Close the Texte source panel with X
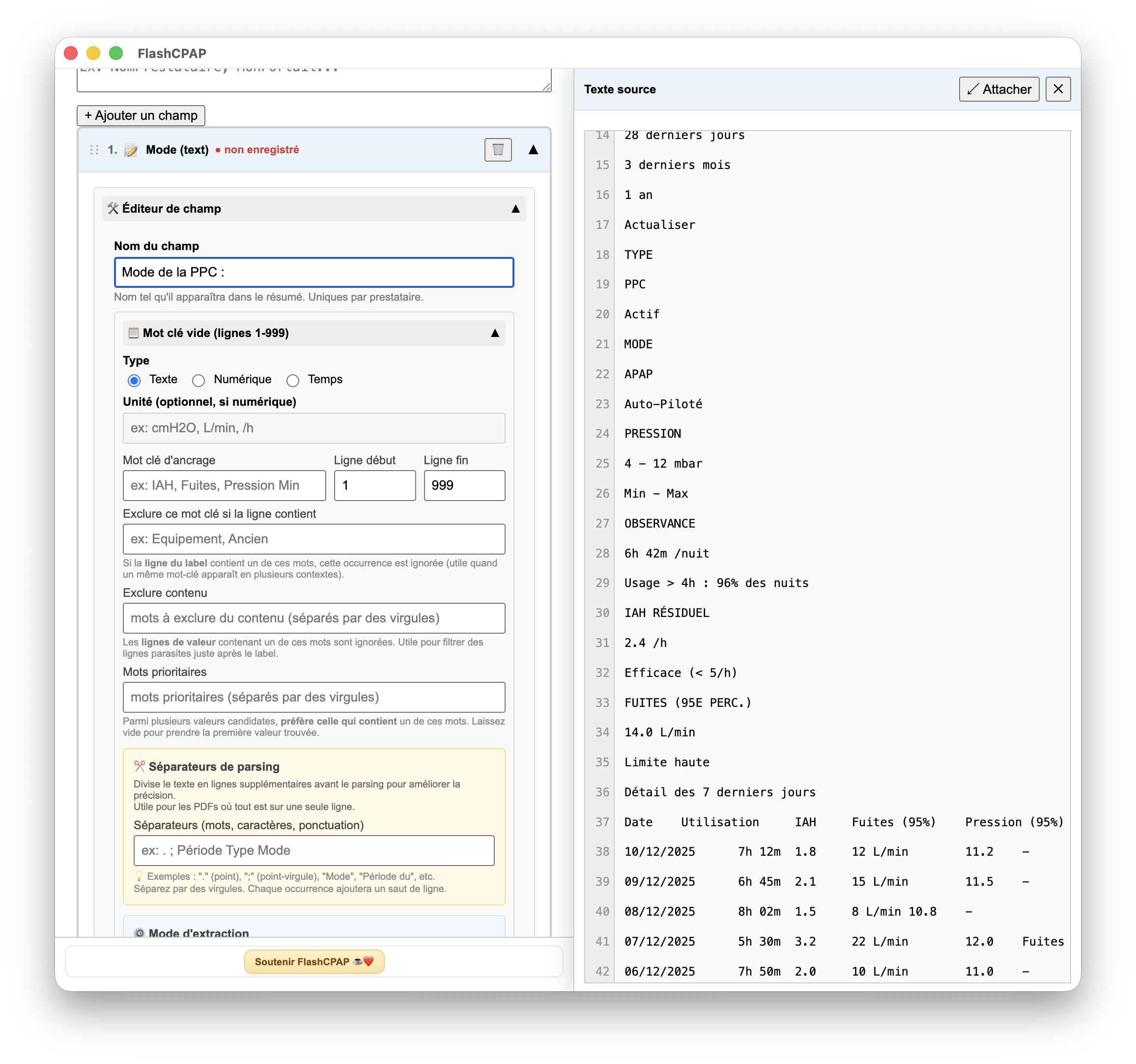This screenshot has height=1064, width=1136. [x=1058, y=89]
